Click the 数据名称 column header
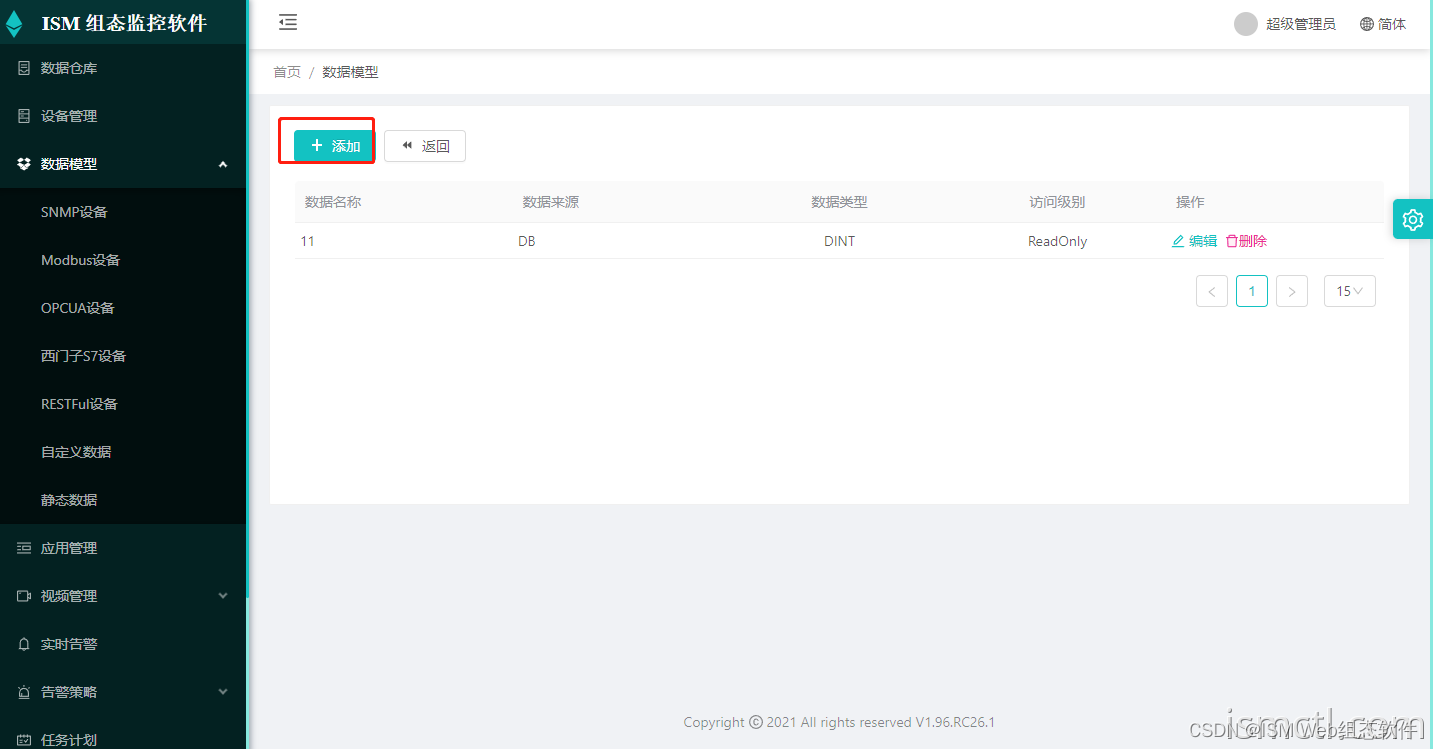 (x=333, y=202)
